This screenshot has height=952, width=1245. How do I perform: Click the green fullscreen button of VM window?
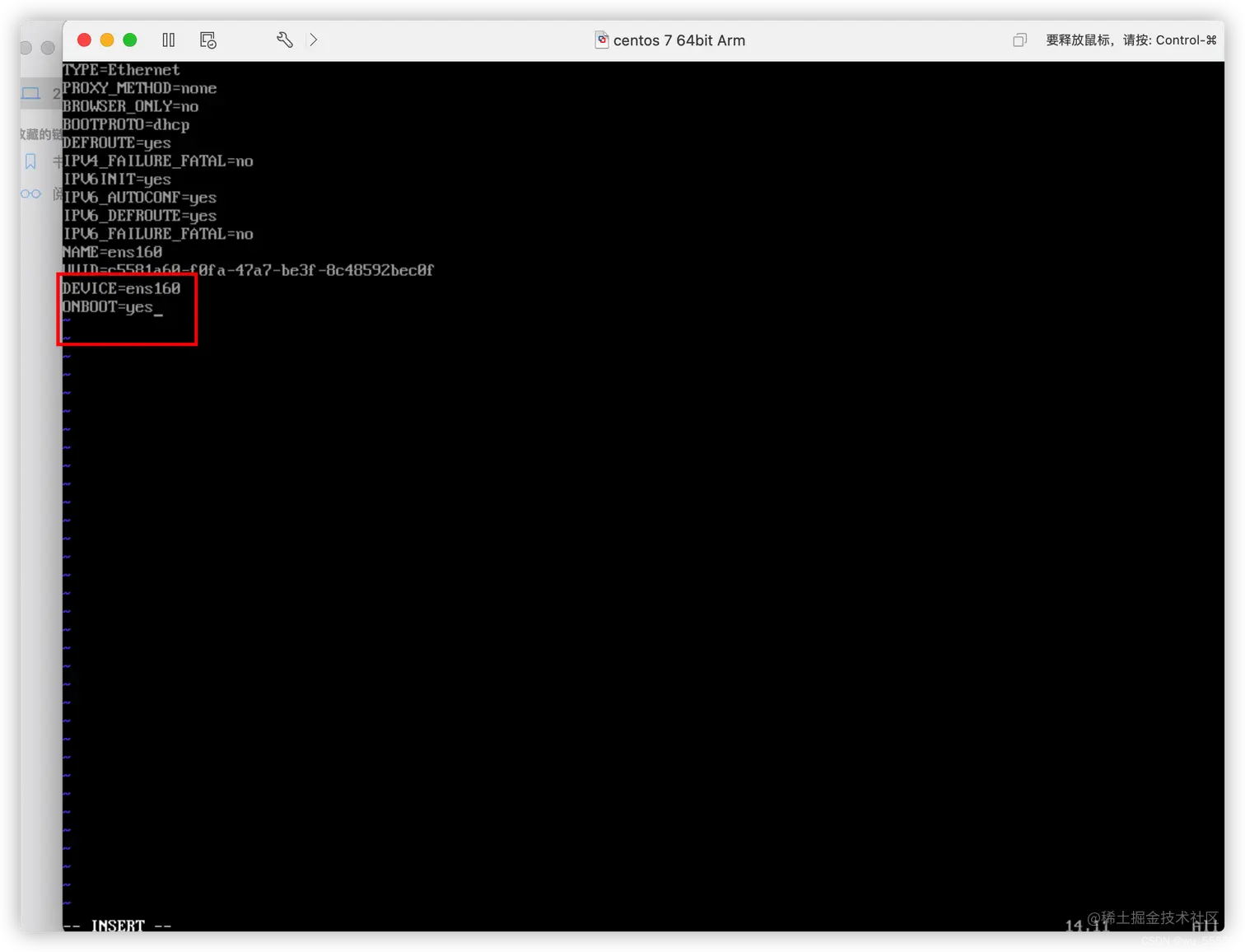click(x=130, y=40)
